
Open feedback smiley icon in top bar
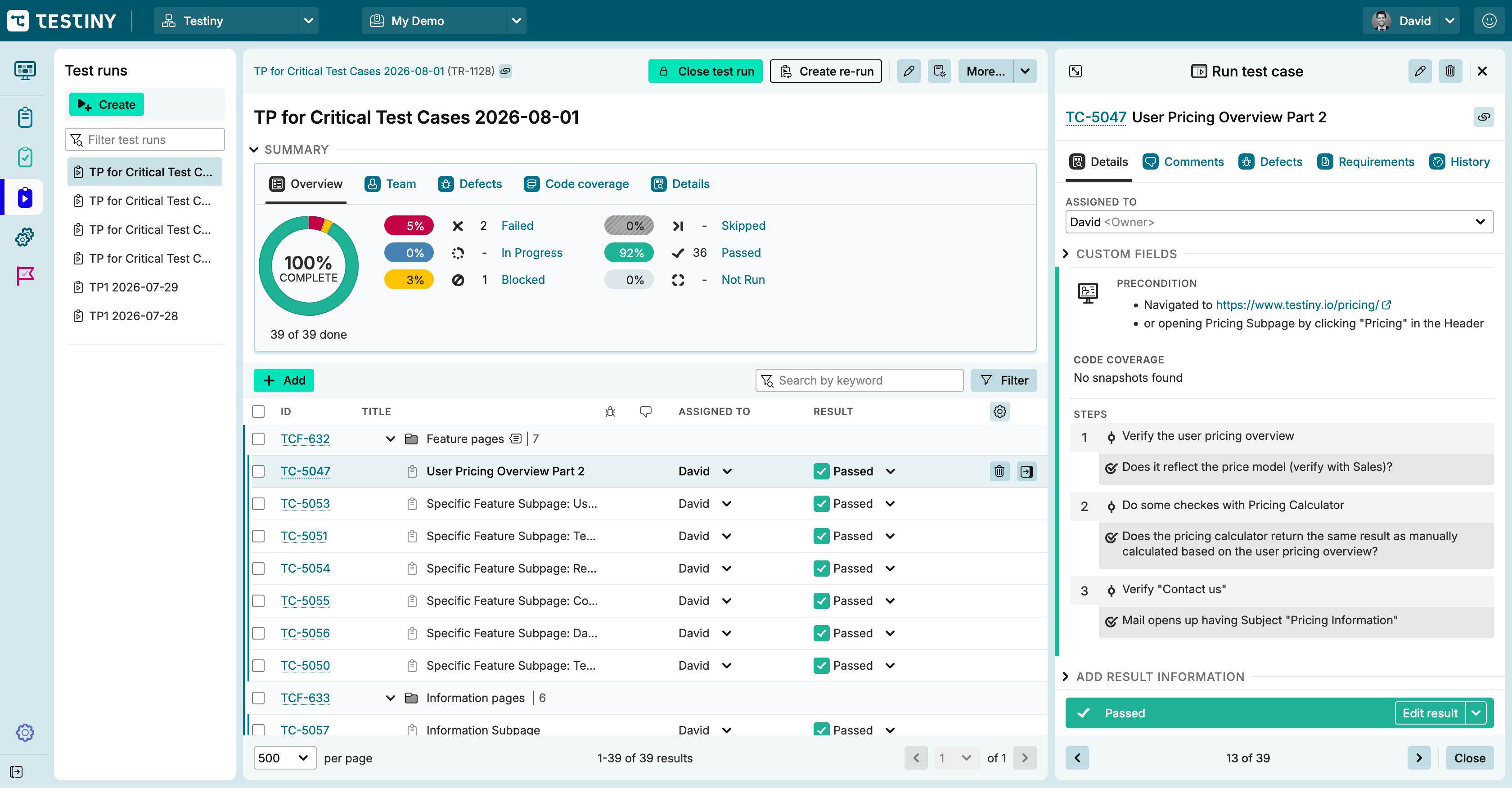point(1489,21)
